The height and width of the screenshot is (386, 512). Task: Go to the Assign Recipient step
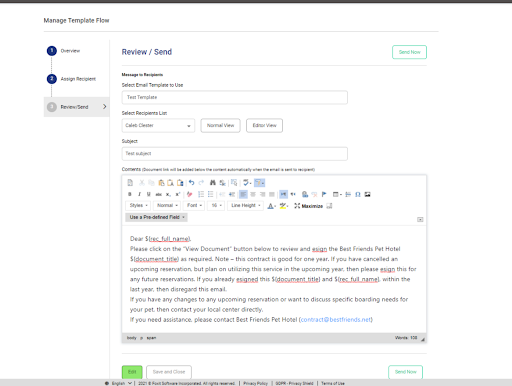[x=71, y=79]
